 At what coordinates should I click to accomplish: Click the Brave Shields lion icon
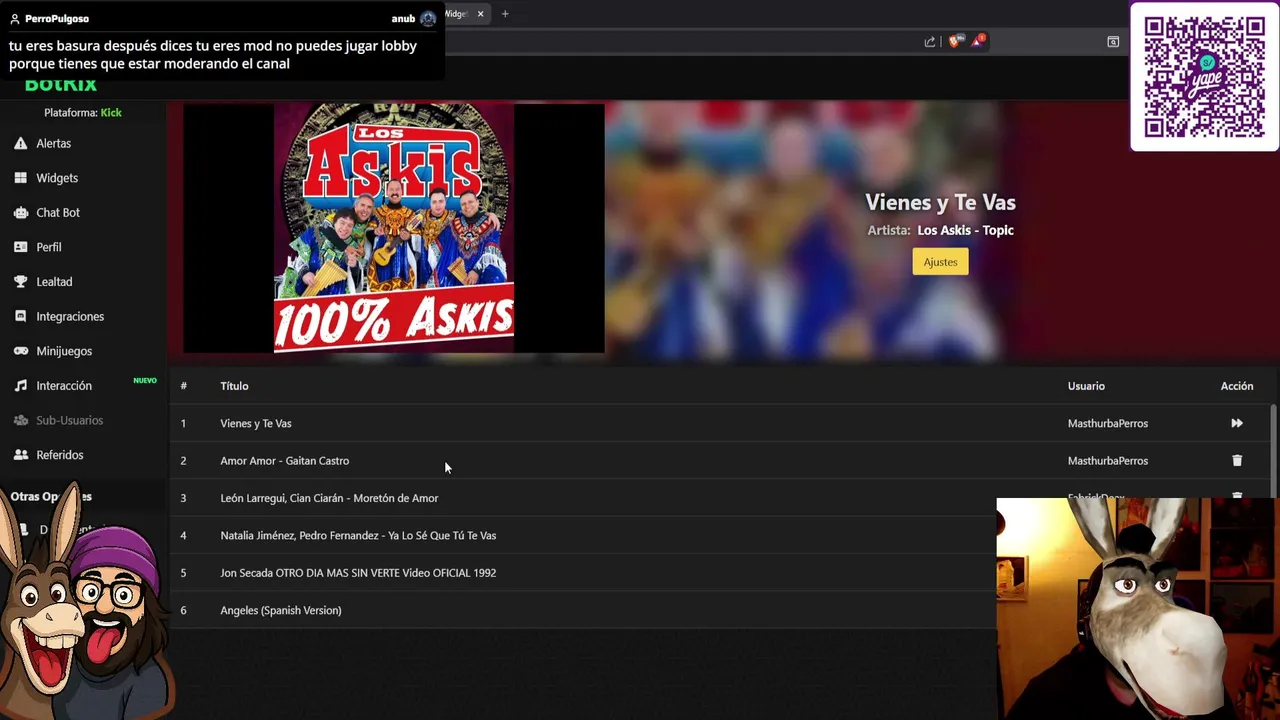954,41
